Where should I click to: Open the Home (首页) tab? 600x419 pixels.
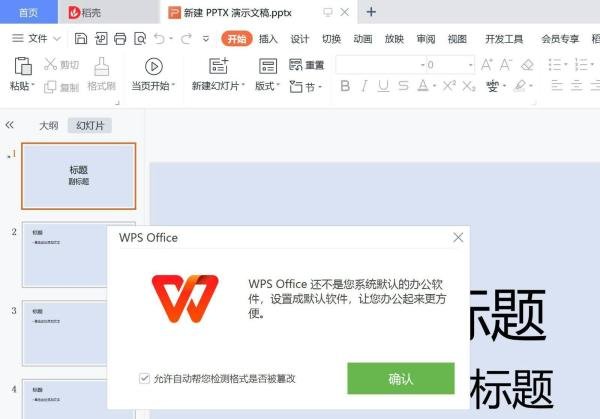click(x=28, y=12)
